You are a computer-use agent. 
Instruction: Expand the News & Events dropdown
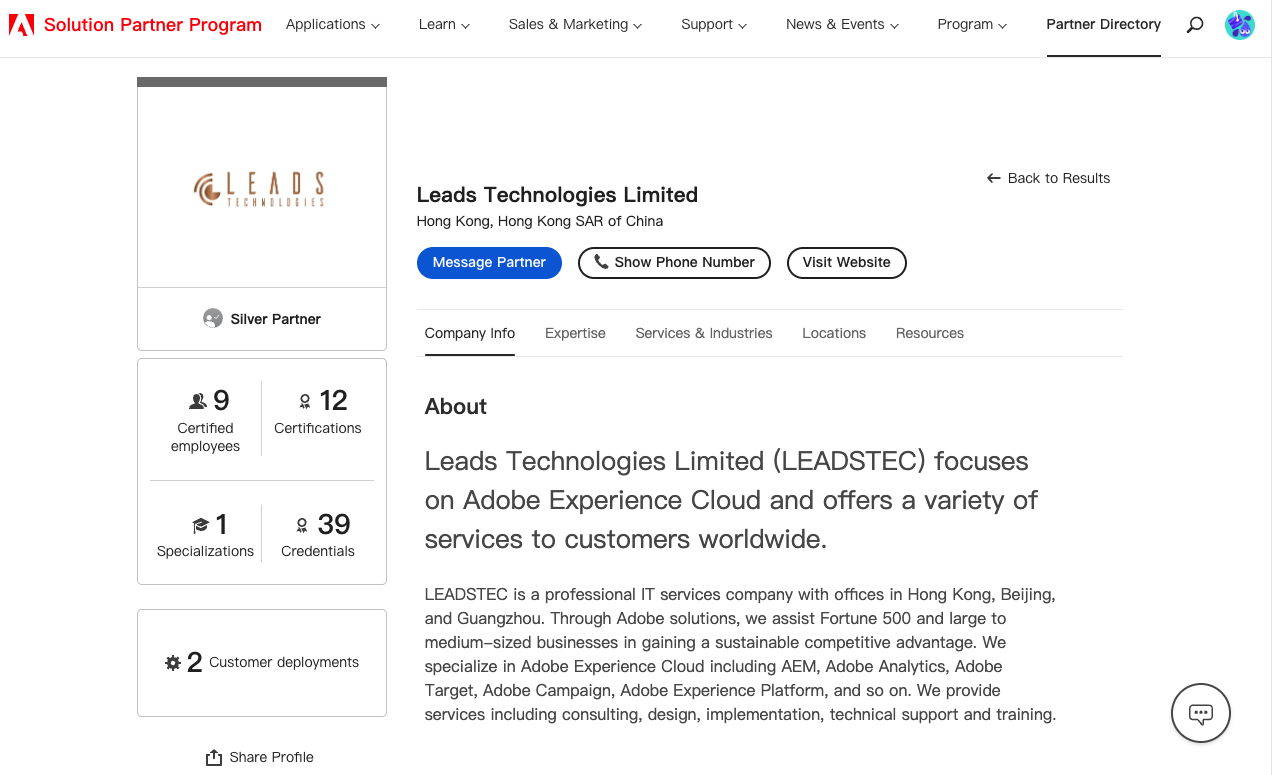pos(842,24)
